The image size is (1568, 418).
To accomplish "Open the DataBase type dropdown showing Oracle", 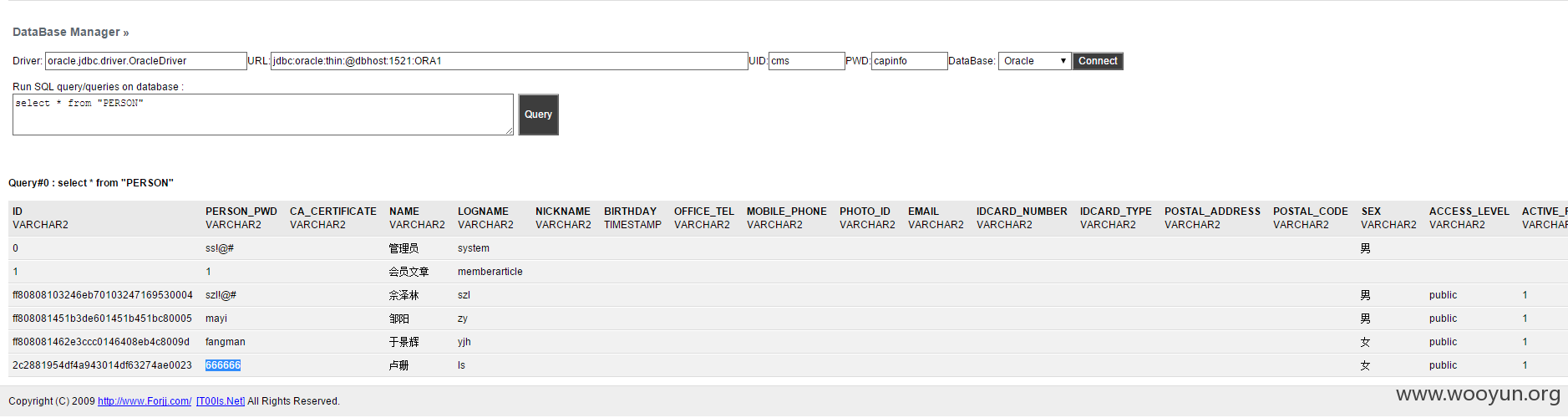I will tap(1034, 61).
